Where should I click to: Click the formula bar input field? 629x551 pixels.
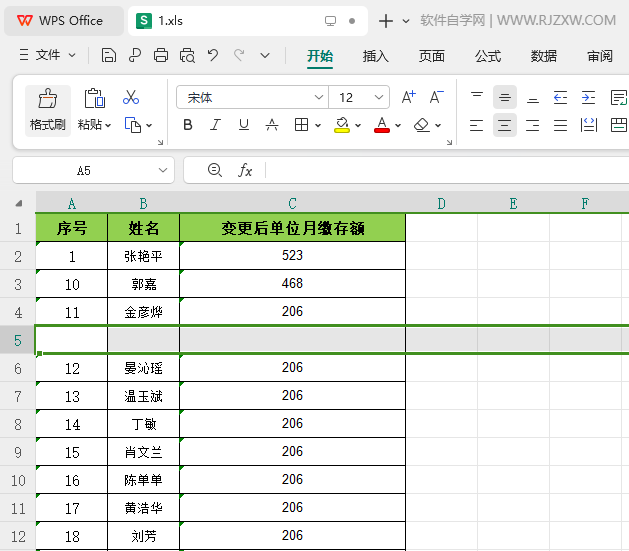point(447,170)
